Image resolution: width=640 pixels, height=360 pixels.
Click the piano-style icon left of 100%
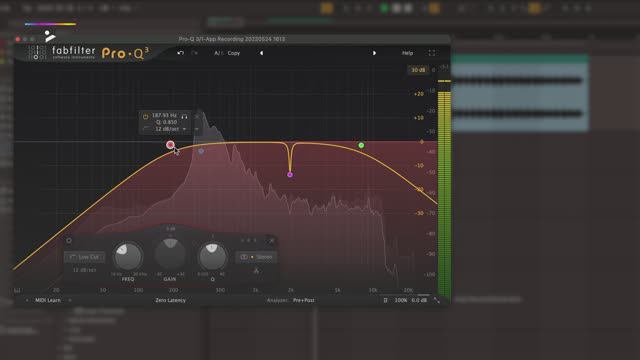(385, 300)
